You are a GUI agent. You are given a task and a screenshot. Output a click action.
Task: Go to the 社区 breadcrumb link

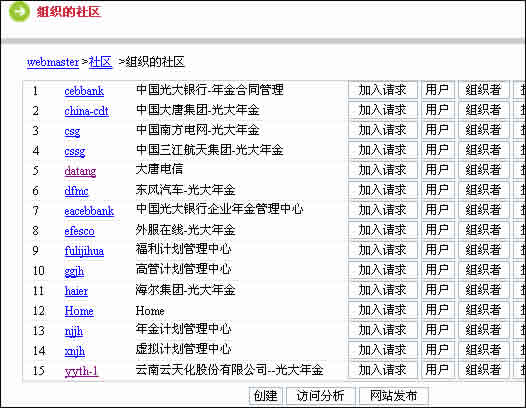pos(100,62)
